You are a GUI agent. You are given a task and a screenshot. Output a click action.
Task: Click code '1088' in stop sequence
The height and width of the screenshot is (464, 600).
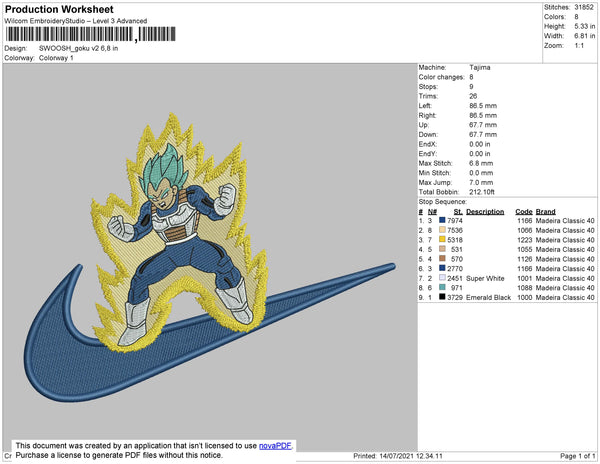tap(525, 288)
